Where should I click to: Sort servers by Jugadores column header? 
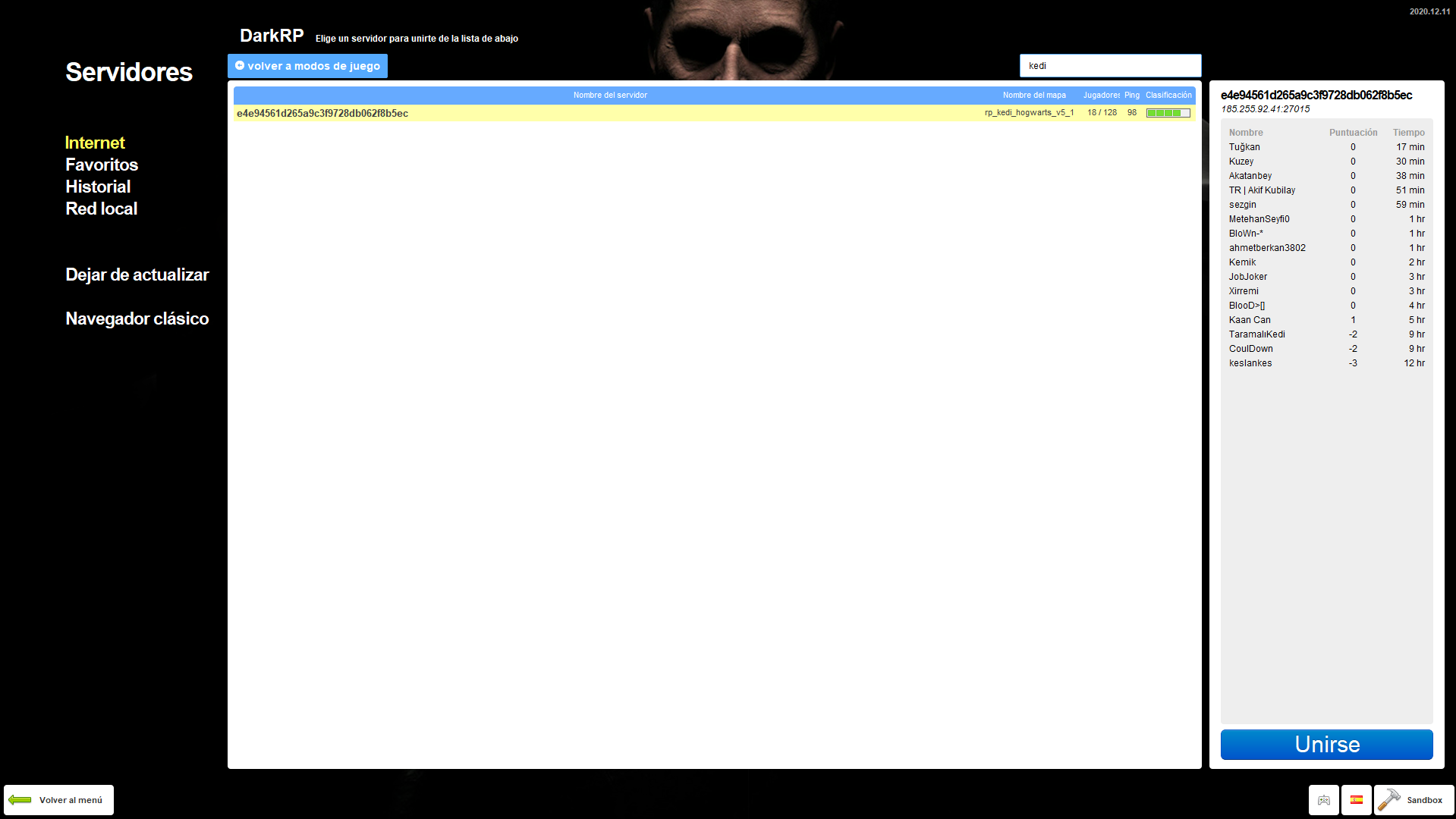[1100, 95]
